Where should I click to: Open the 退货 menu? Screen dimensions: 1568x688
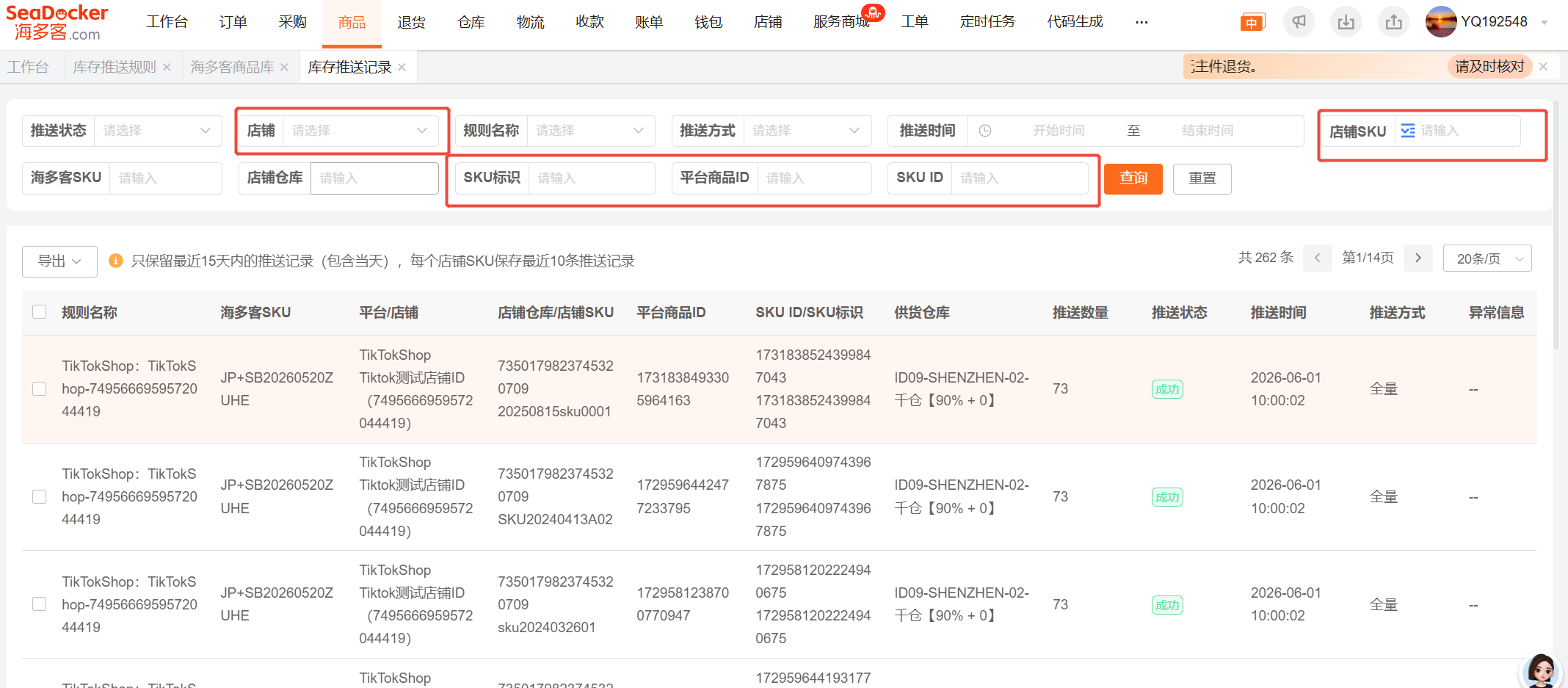pos(411,22)
